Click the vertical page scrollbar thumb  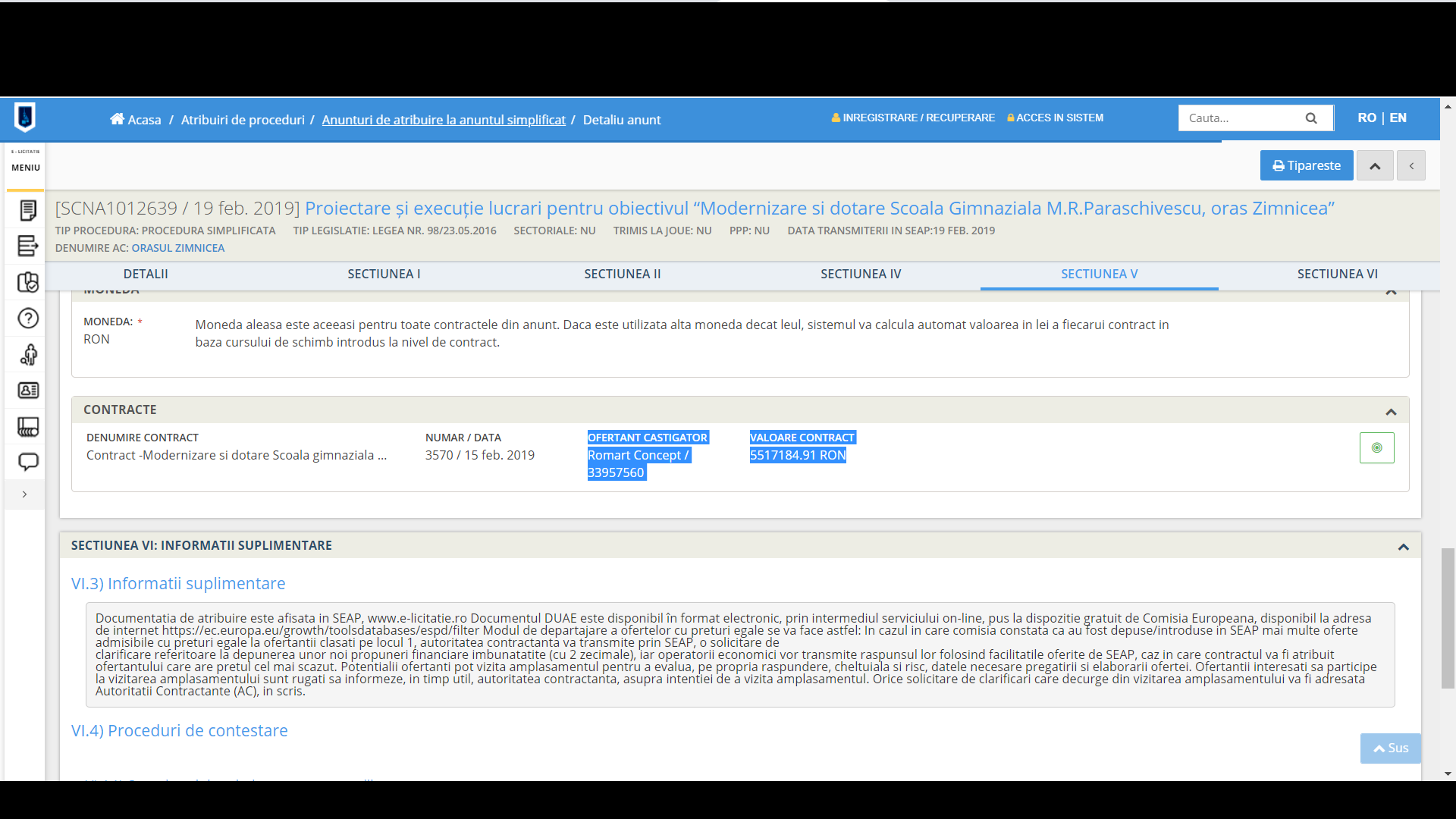(x=1448, y=618)
